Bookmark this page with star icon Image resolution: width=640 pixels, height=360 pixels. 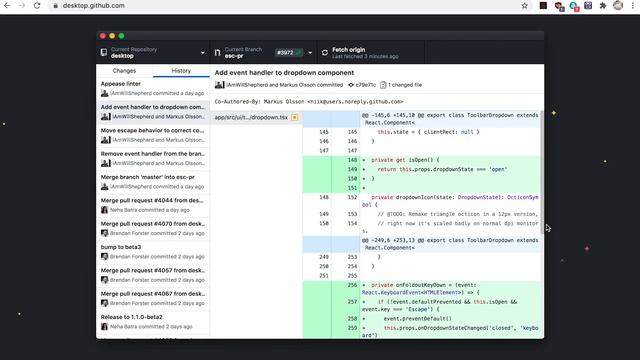click(x=524, y=6)
